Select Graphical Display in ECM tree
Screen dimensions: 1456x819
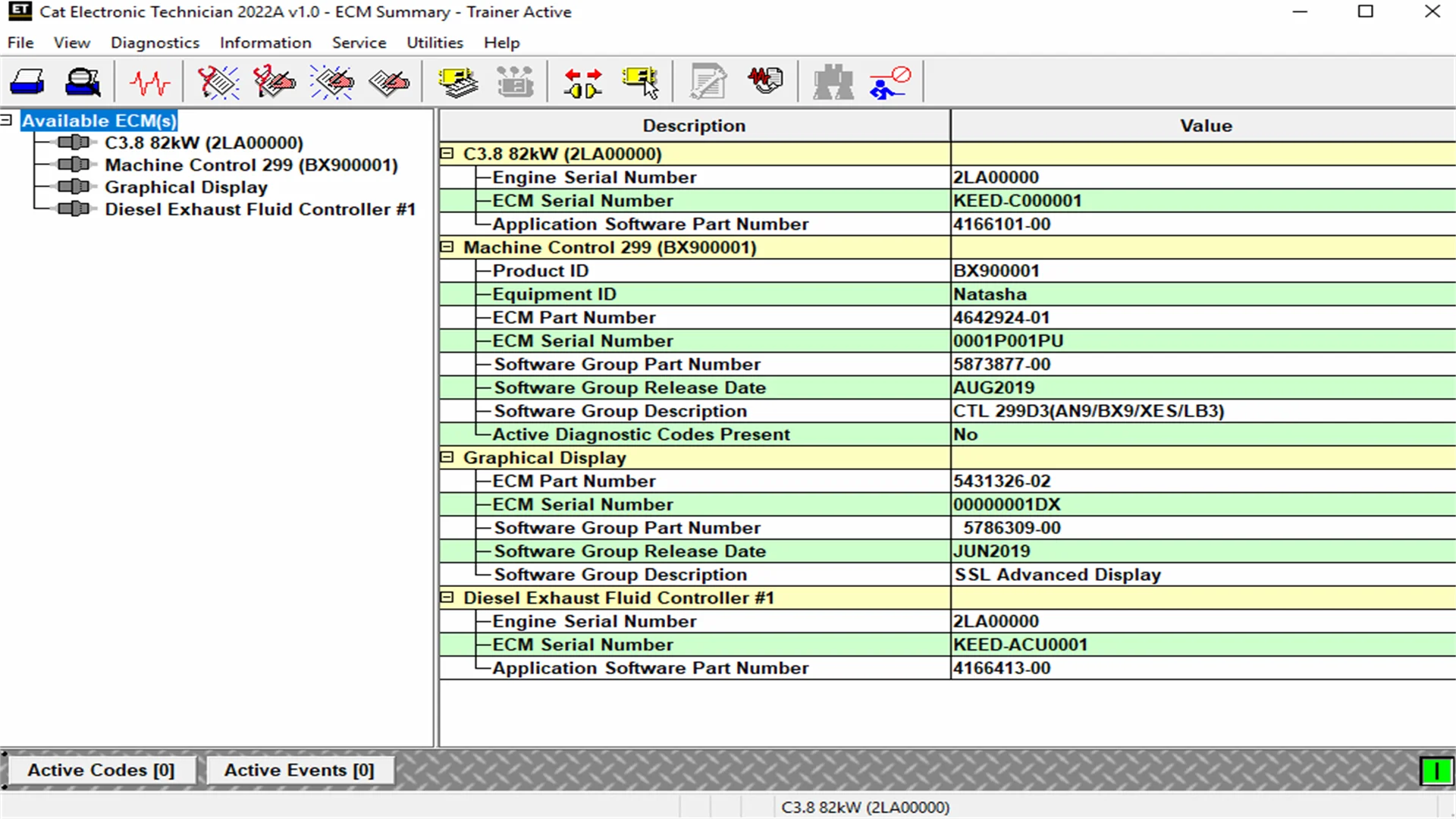coord(186,187)
